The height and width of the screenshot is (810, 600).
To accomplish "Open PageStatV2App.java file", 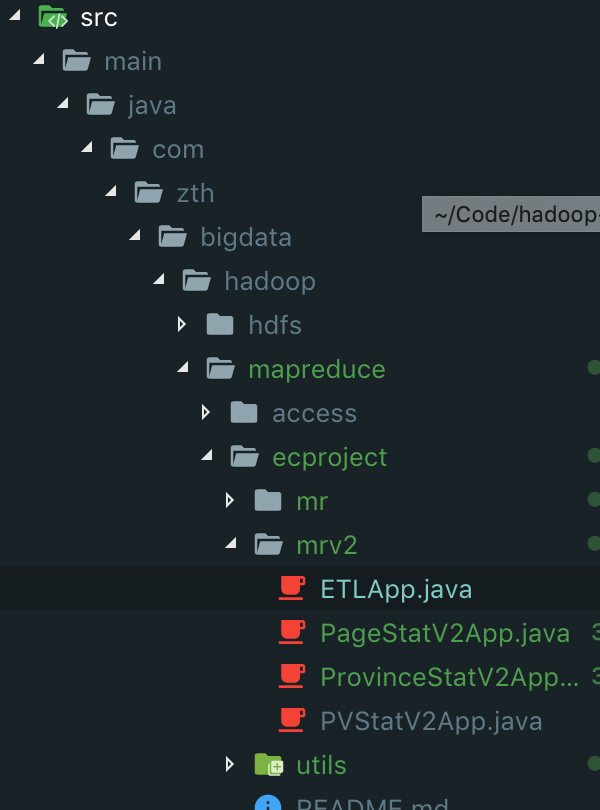I will tap(445, 633).
